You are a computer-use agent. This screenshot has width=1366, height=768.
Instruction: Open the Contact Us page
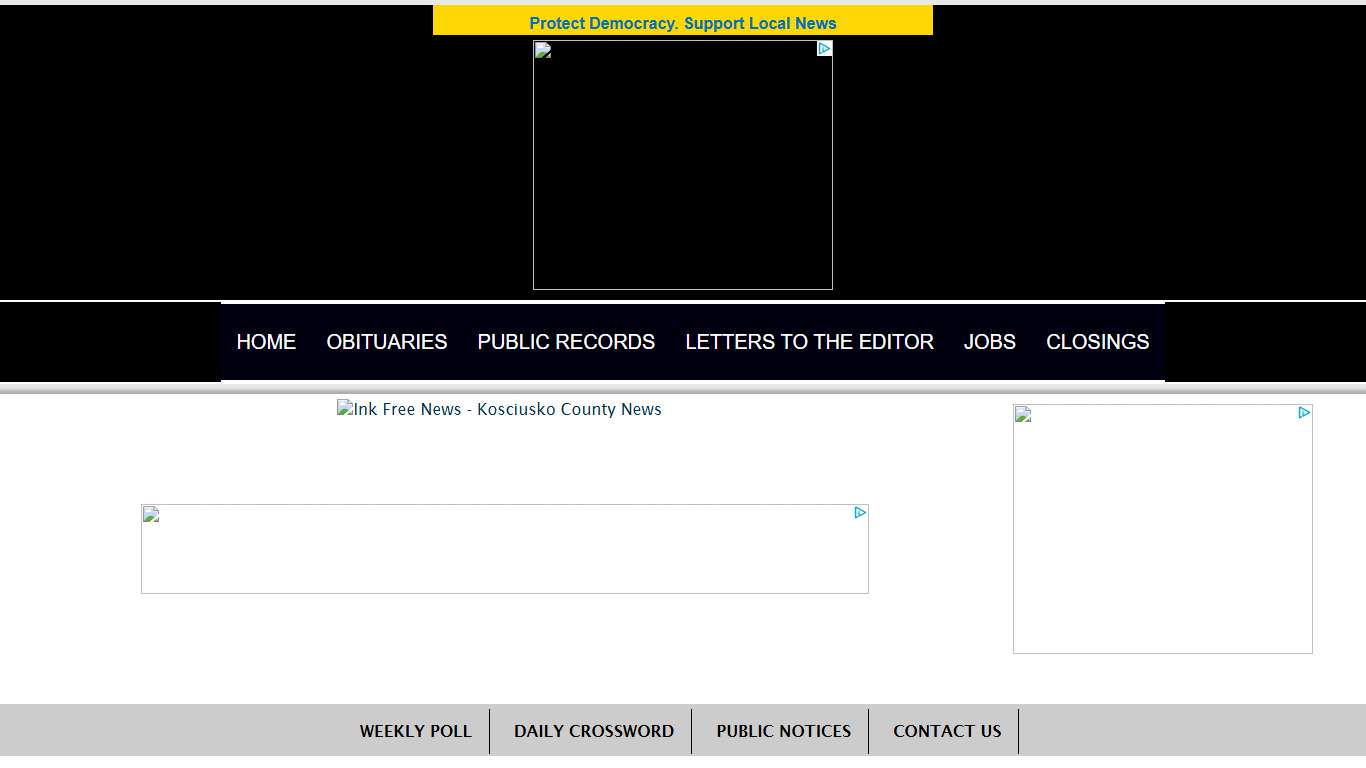946,731
